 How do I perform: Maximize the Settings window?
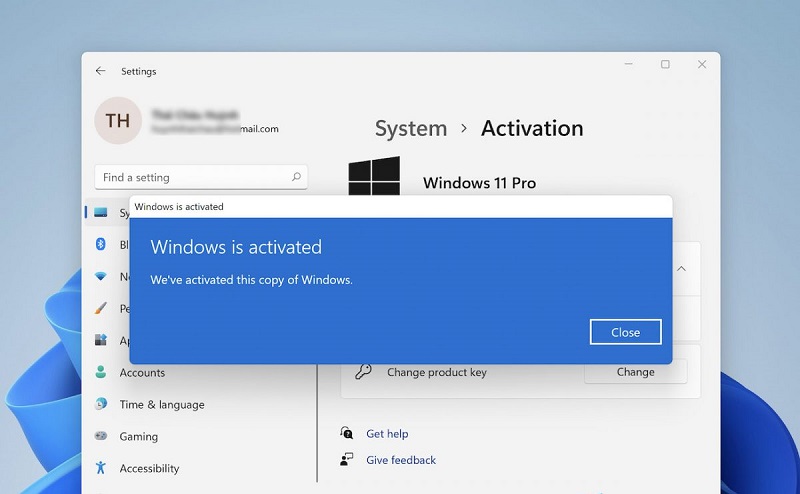[665, 64]
